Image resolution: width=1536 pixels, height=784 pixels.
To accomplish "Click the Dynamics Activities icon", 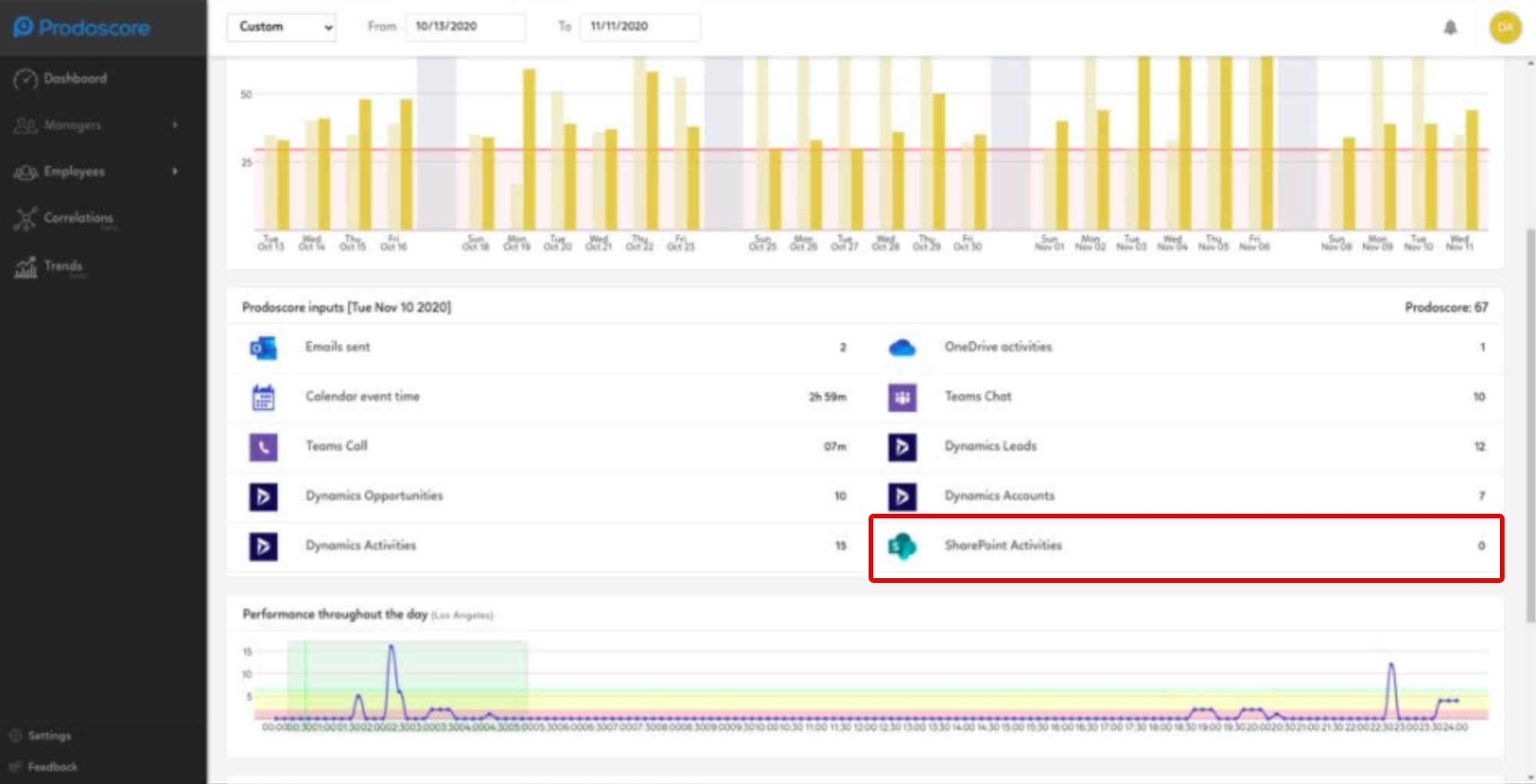I will point(263,546).
